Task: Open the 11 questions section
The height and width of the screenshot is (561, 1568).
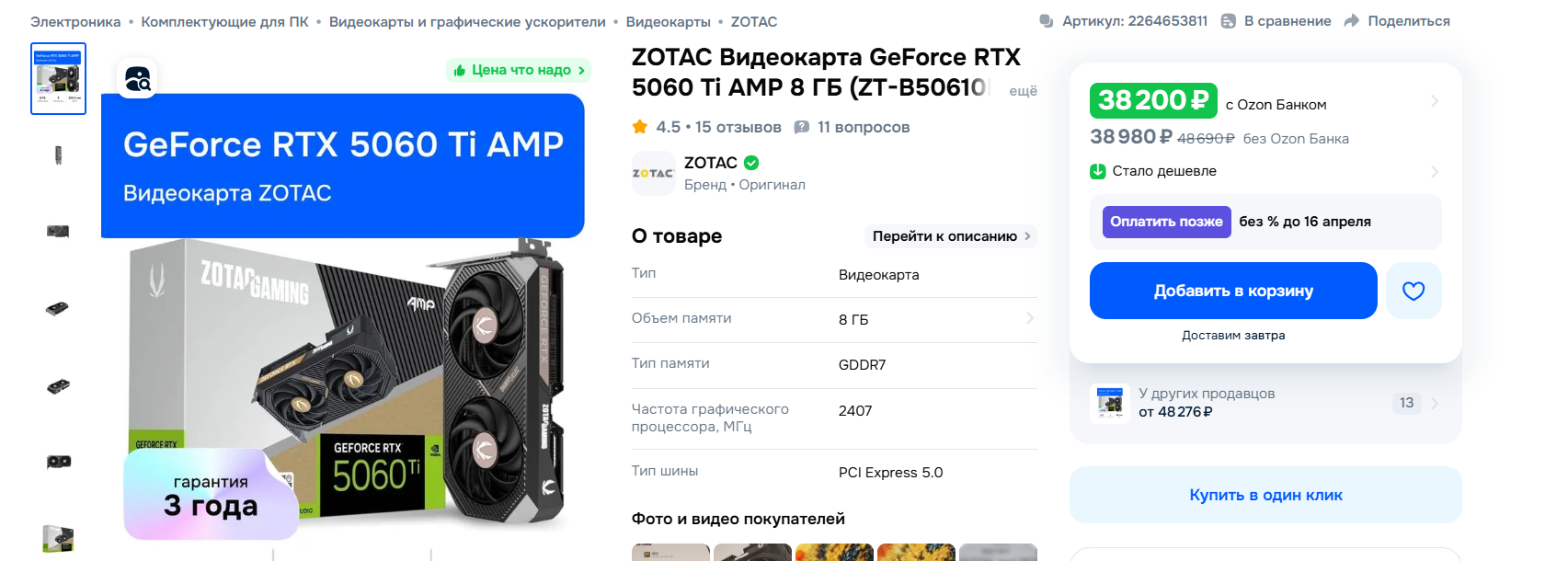Action: 852,127
